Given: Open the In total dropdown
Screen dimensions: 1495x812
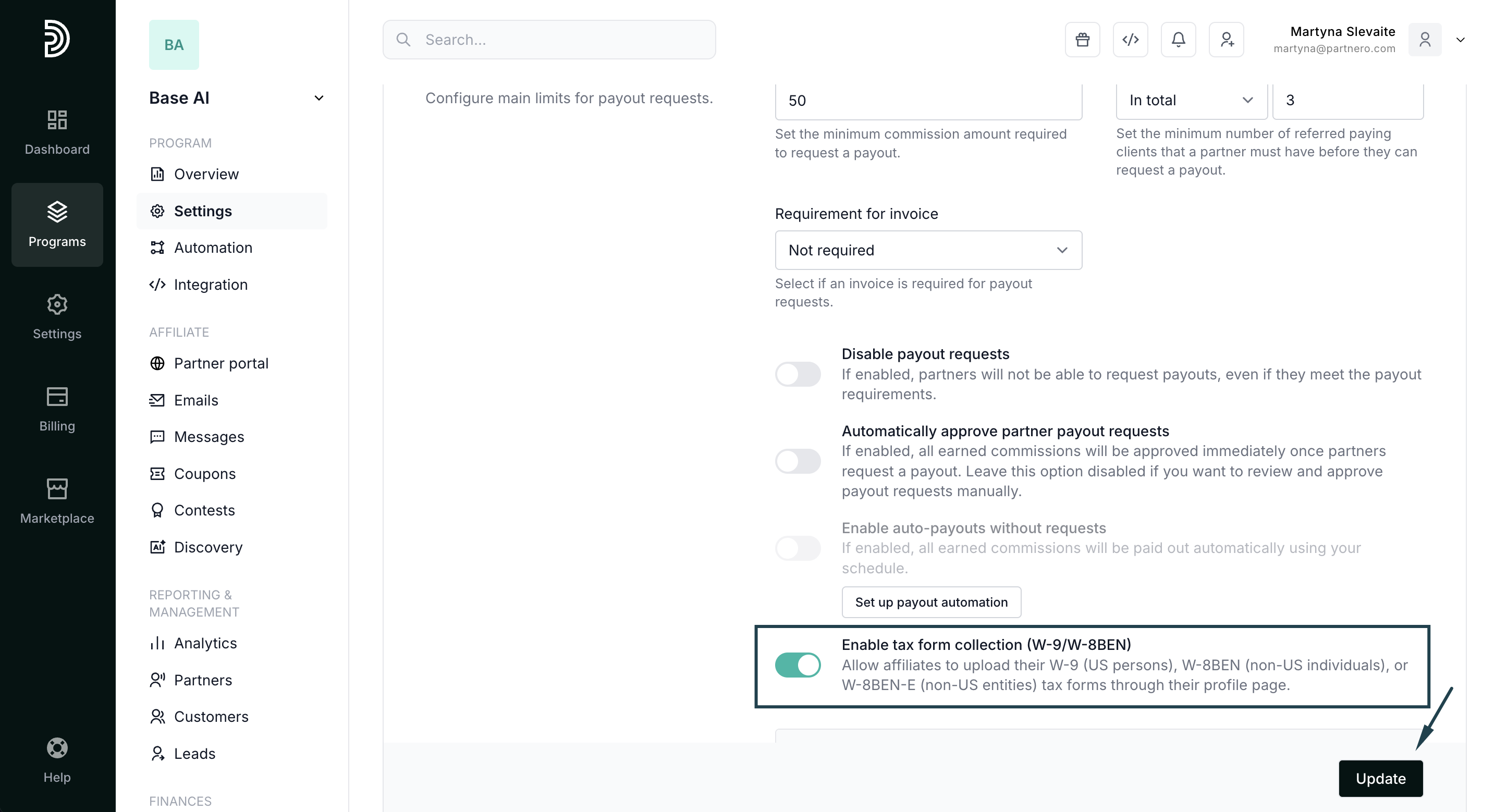Looking at the screenshot, I should [x=1191, y=101].
